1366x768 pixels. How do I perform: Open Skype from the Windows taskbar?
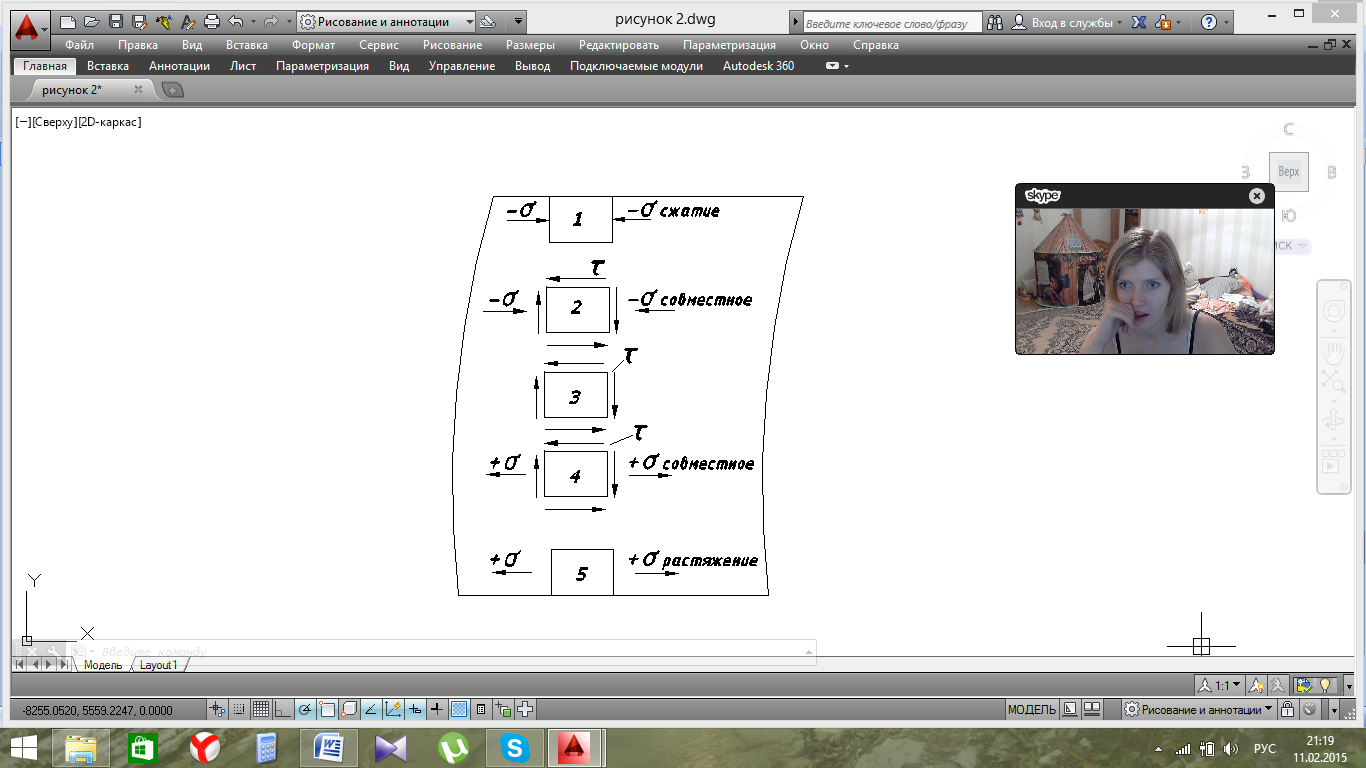(516, 747)
